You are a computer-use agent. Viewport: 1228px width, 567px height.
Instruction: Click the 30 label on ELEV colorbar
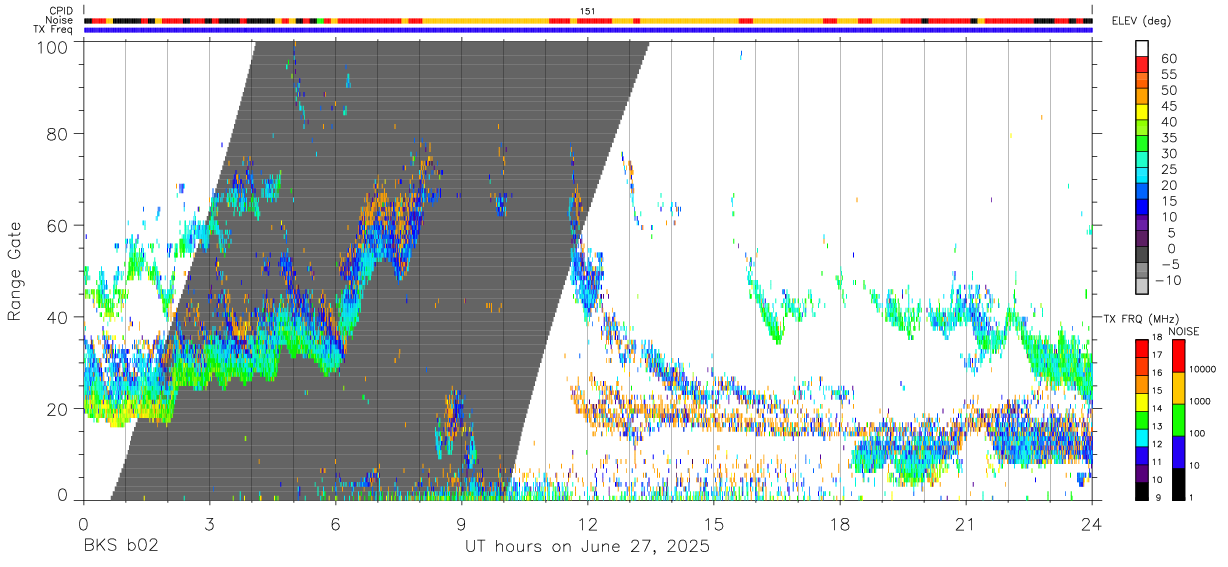[x=1167, y=153]
